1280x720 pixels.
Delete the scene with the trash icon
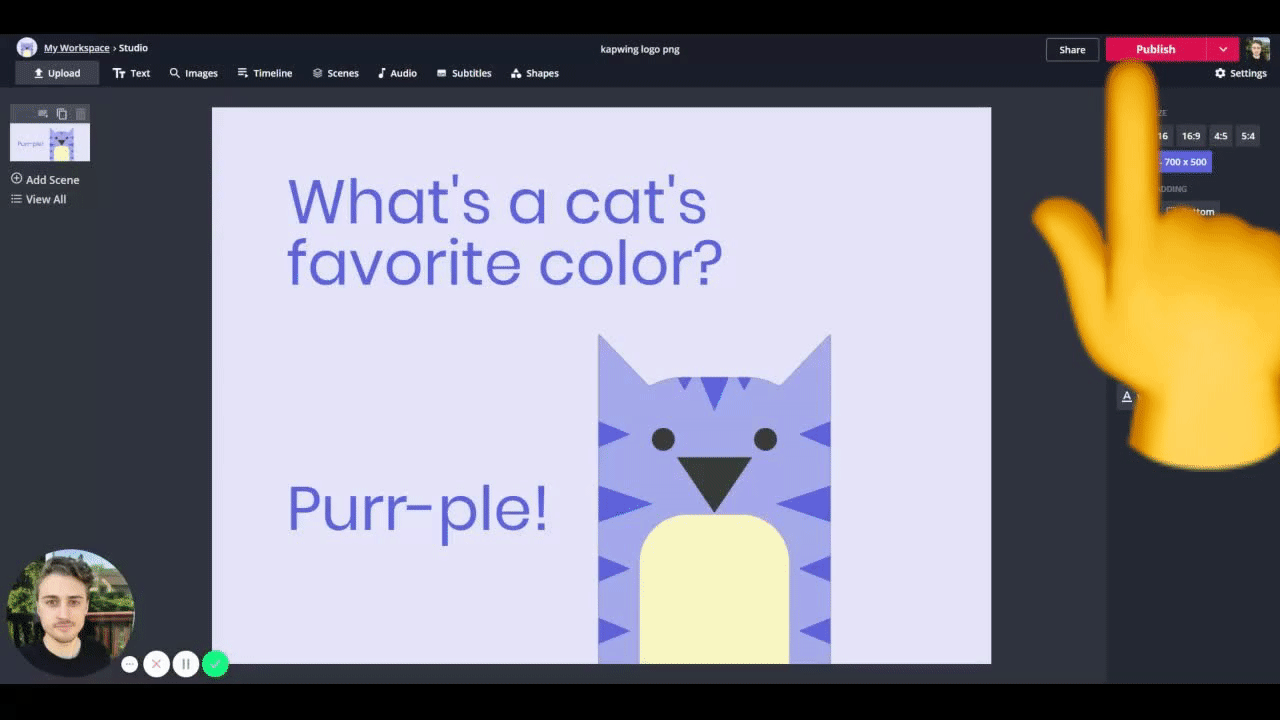click(x=81, y=114)
